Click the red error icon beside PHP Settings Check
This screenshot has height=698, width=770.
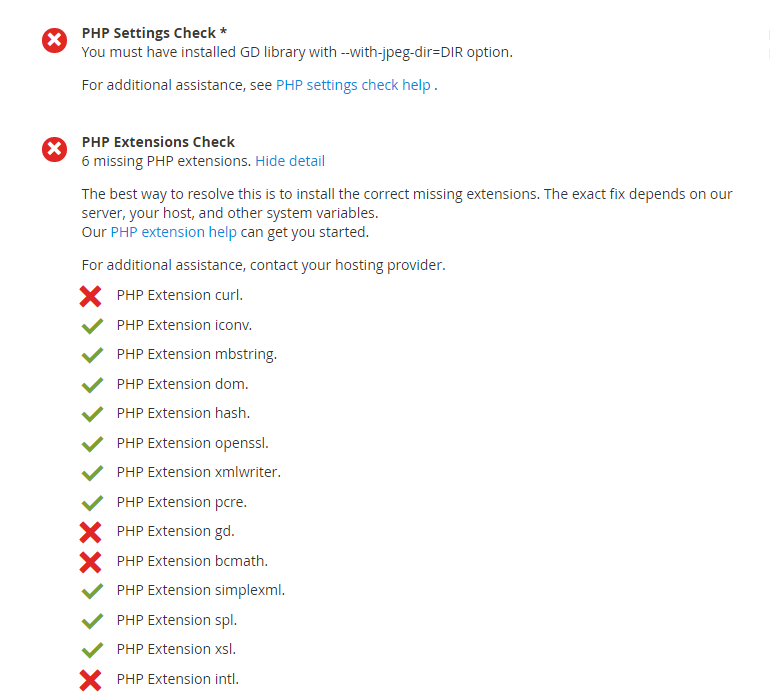pyautogui.click(x=55, y=40)
